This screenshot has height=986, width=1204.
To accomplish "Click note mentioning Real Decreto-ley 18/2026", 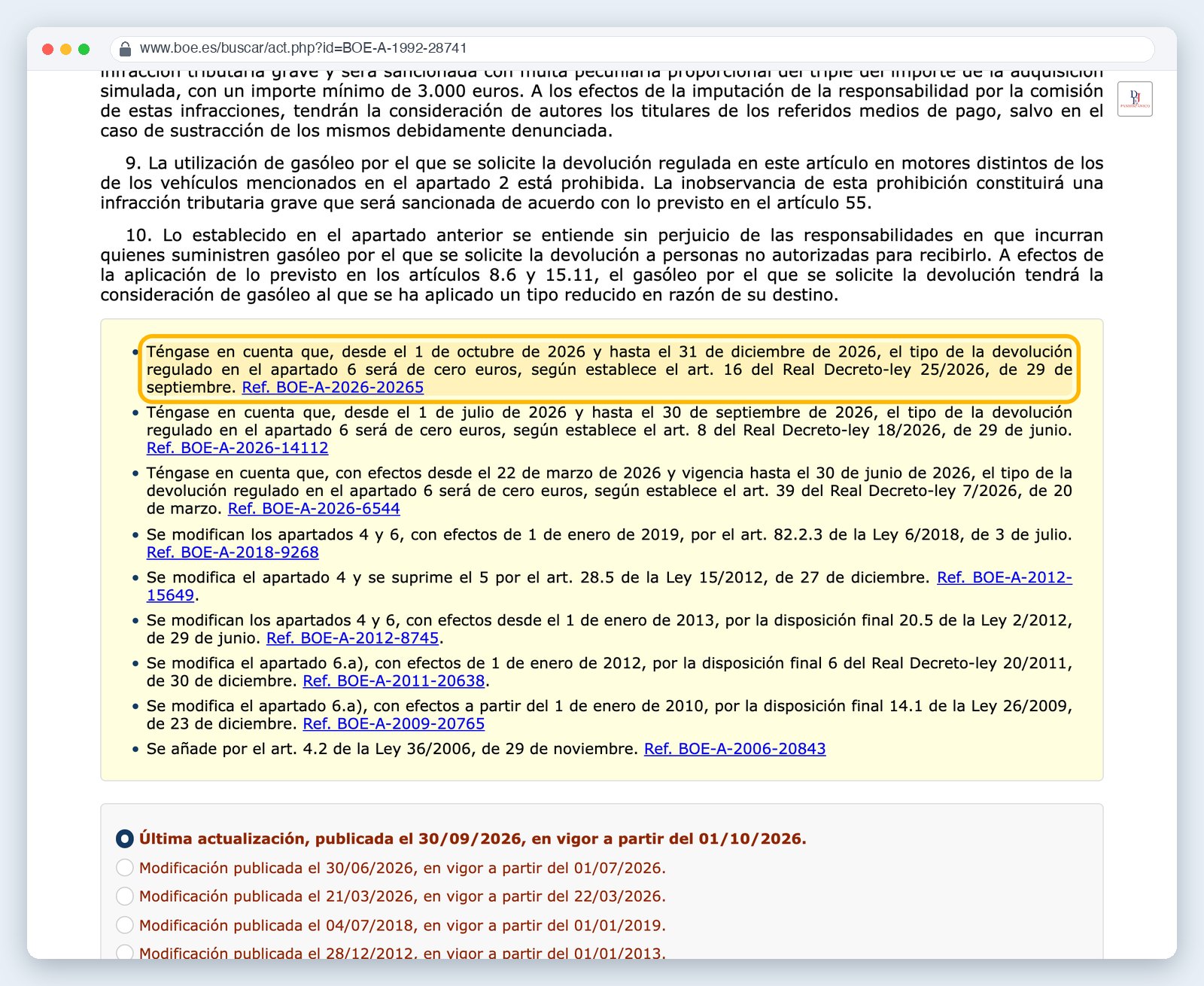I will (610, 430).
